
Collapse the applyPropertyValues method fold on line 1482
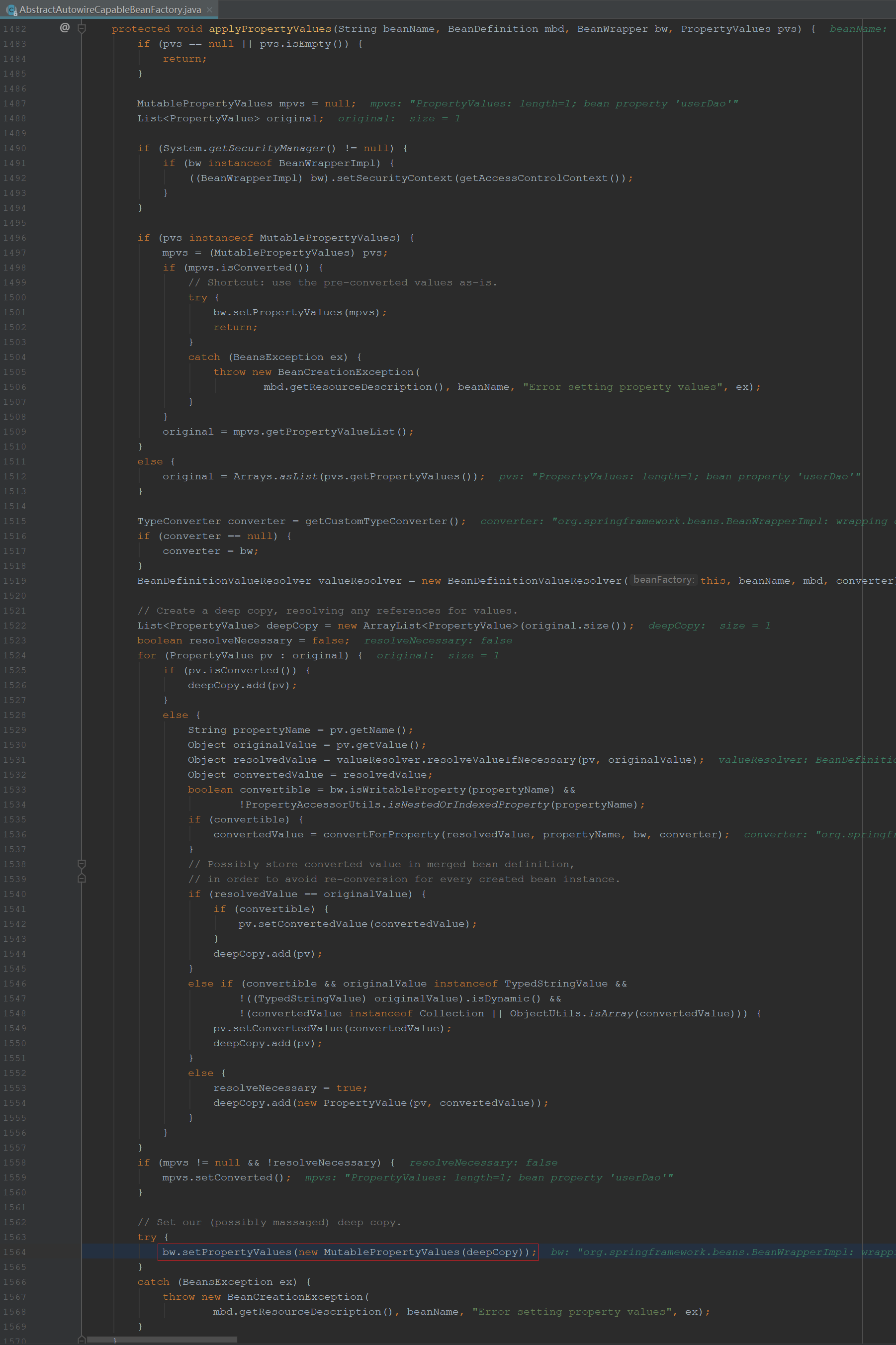tap(82, 28)
